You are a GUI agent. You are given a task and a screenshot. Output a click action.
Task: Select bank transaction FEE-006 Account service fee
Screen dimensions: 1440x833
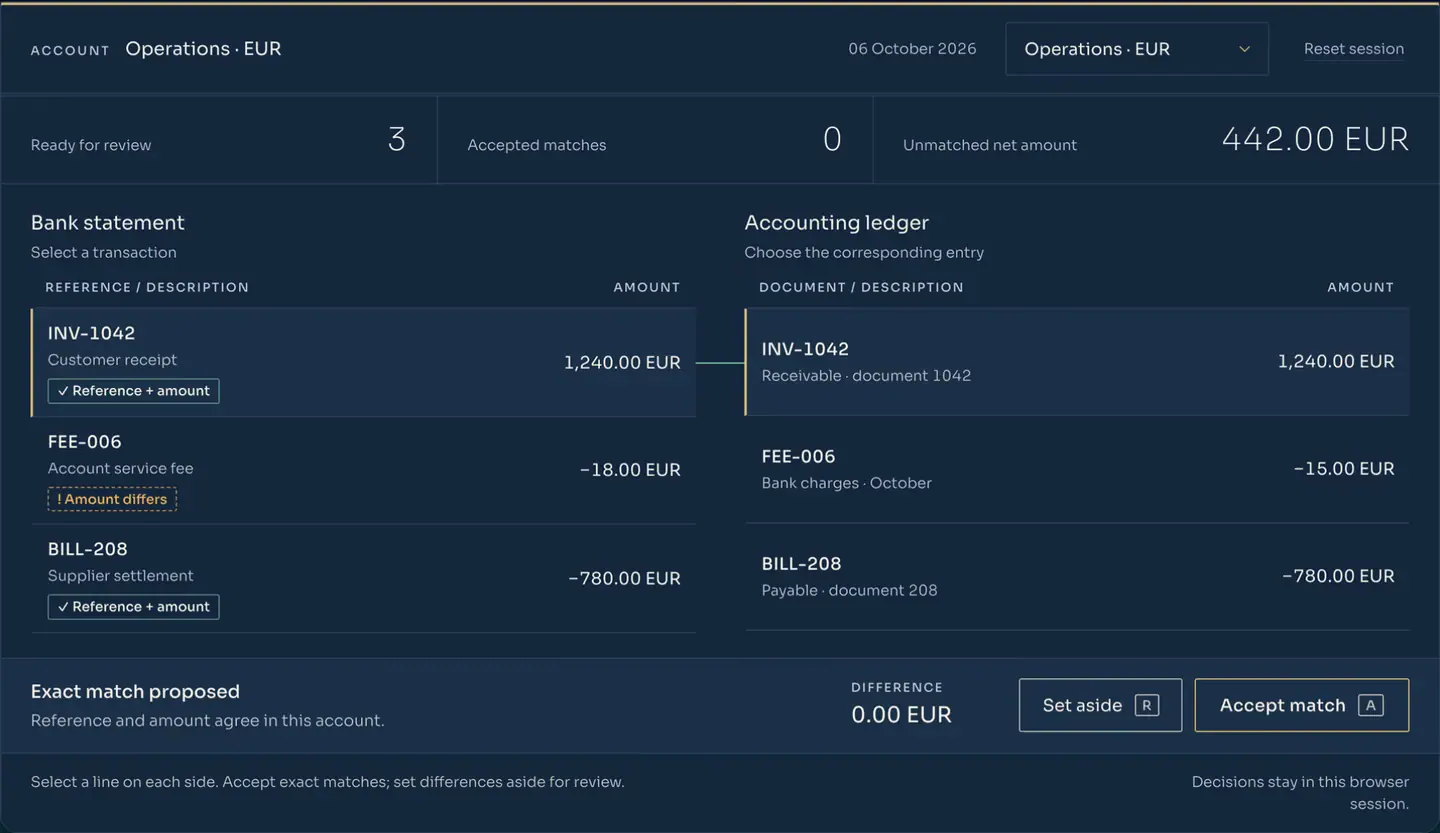tap(363, 470)
